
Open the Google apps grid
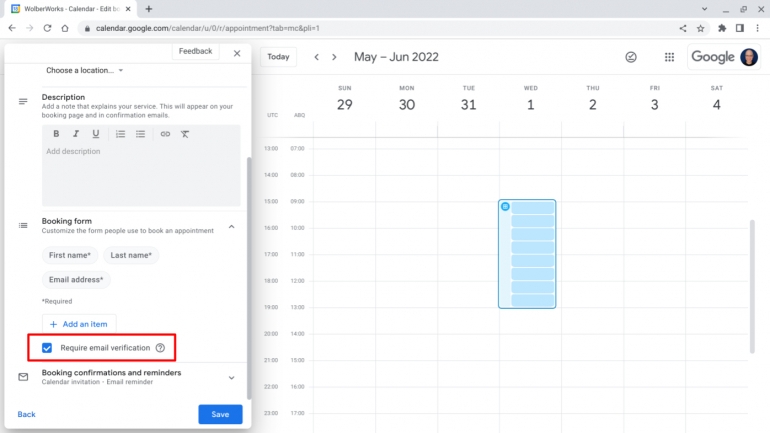tap(669, 57)
